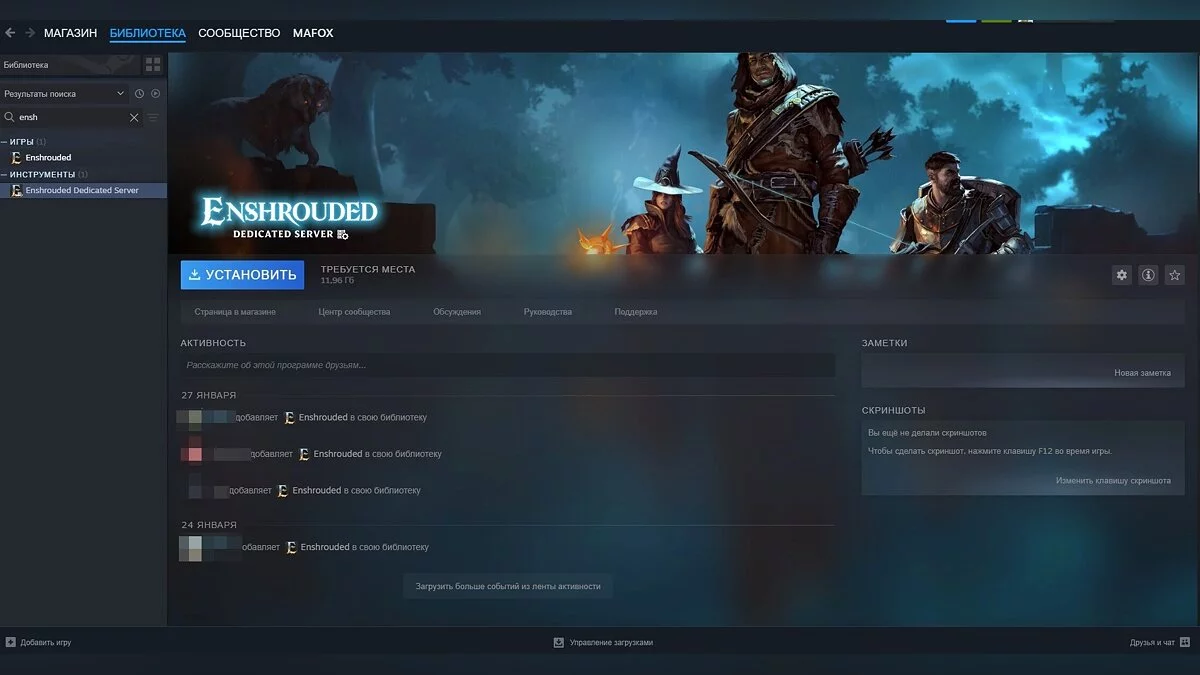The height and width of the screenshot is (675, 1200).
Task: Click the УСТАНОВИТЬ install button
Action: pyautogui.click(x=242, y=275)
